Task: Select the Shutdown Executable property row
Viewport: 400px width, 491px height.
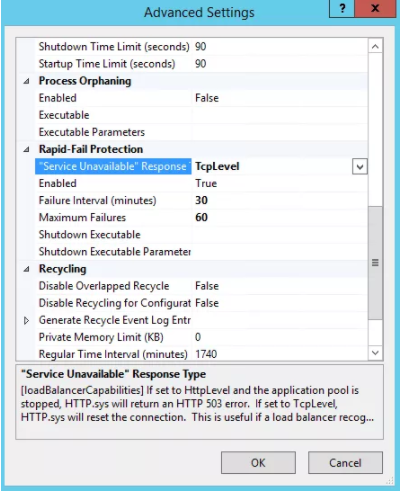Action: [201, 235]
